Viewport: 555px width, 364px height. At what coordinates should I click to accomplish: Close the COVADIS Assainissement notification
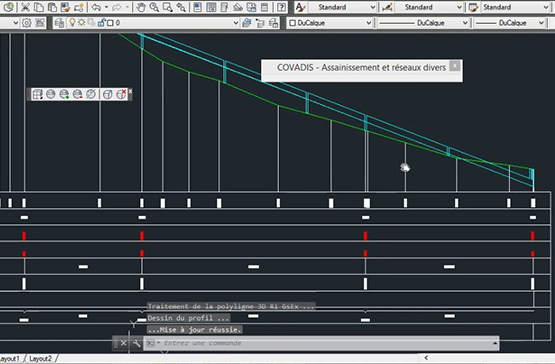click(x=455, y=66)
